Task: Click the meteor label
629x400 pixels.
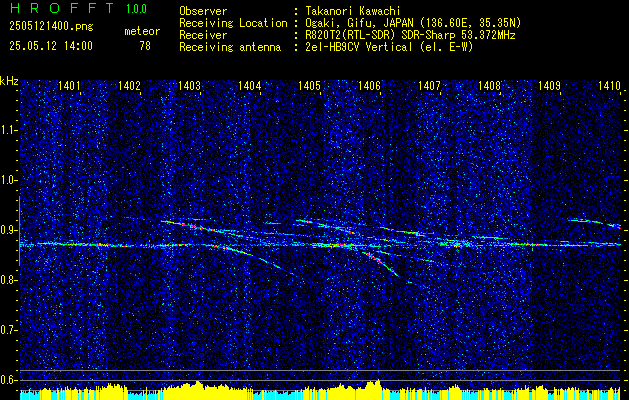Action: pos(142,31)
